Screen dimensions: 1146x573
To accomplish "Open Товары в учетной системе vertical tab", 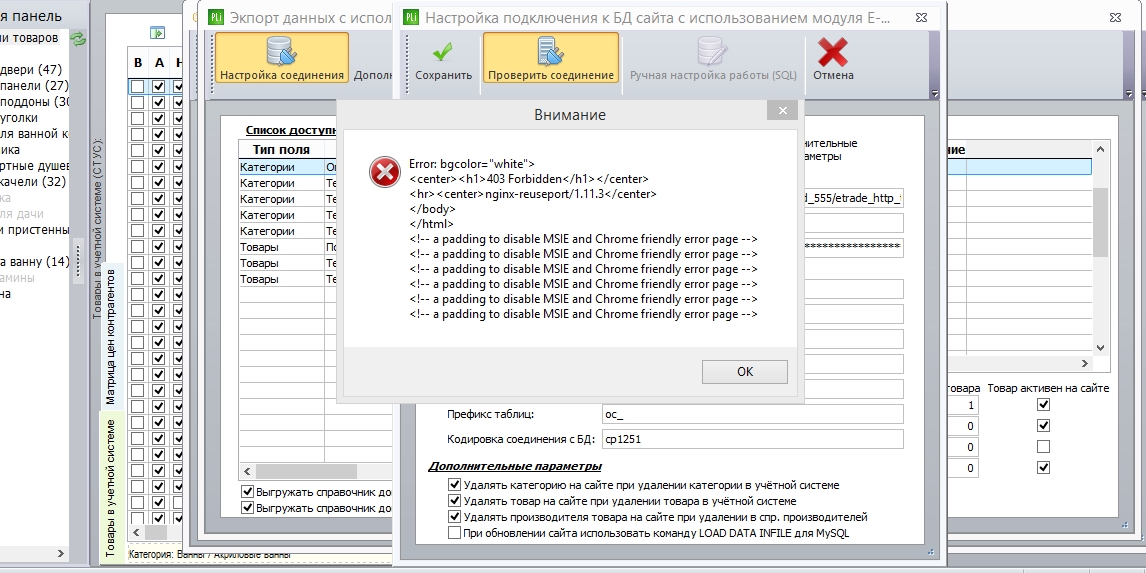I will tap(110, 488).
